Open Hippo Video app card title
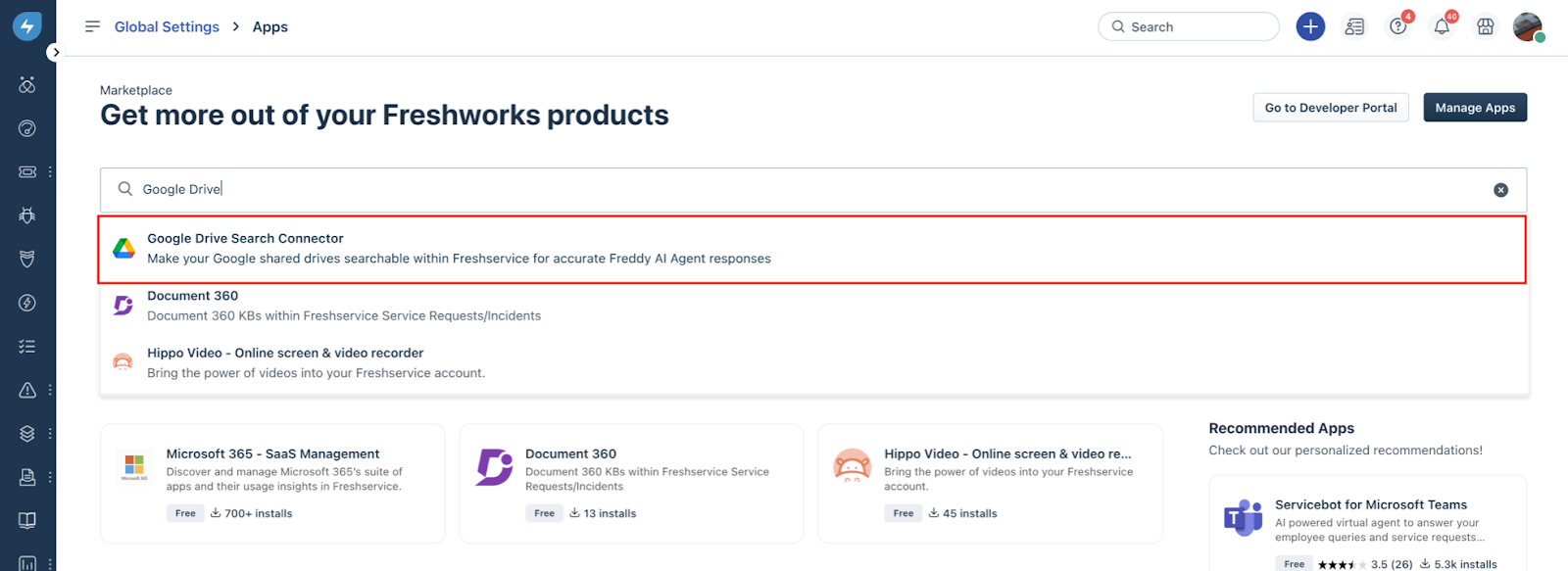Viewport: 1568px width, 571px height. 1007,453
